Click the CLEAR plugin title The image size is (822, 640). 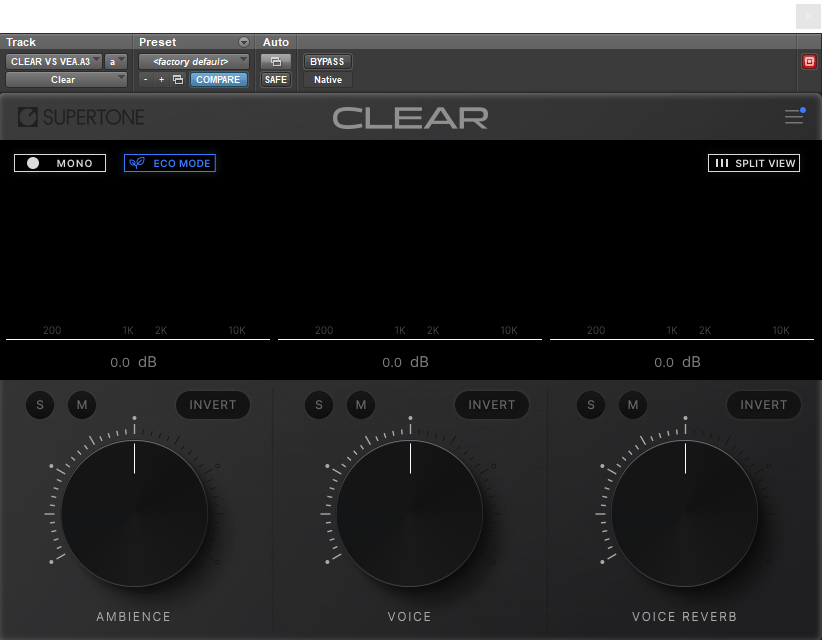(410, 118)
